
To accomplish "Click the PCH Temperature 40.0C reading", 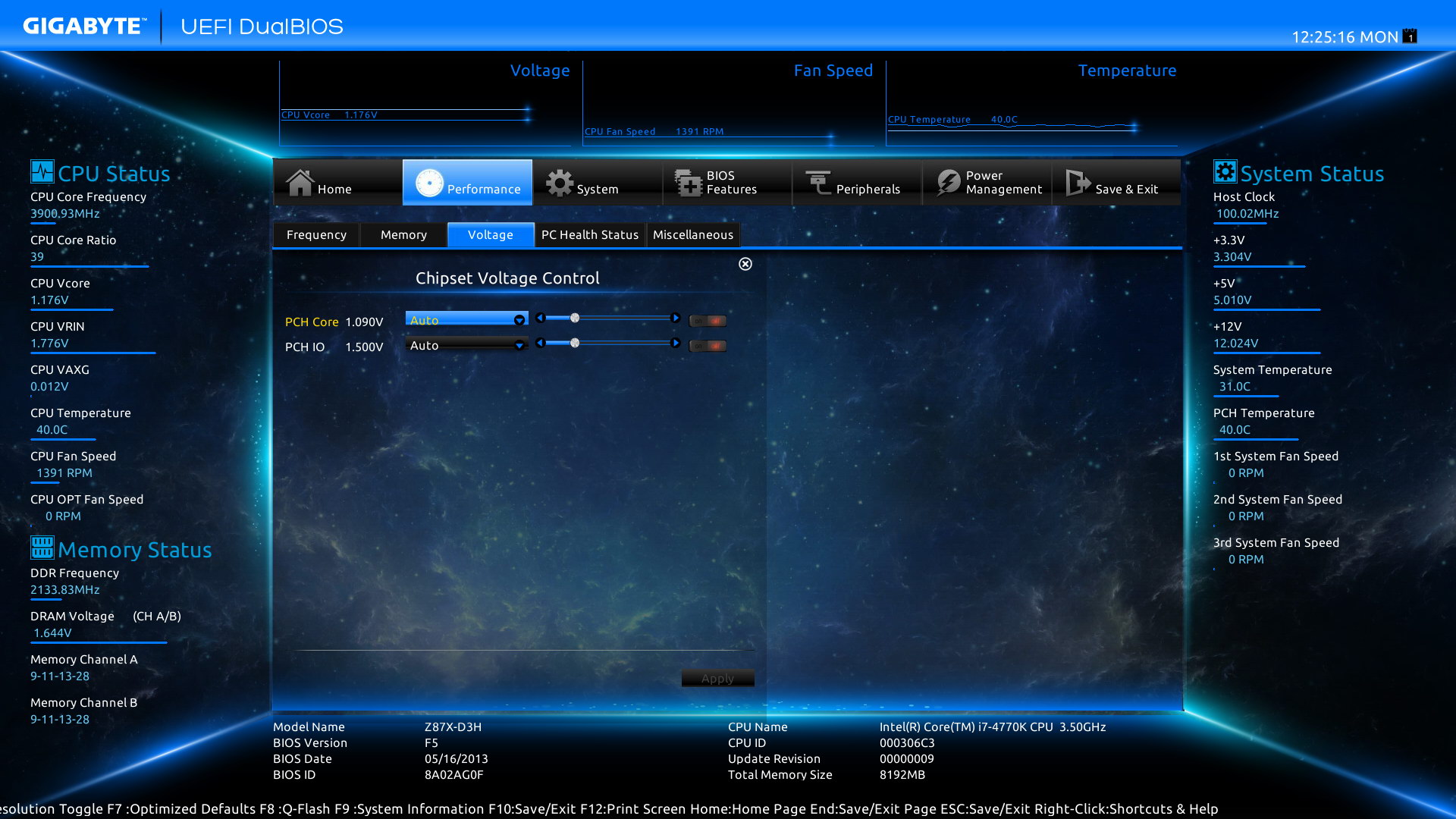I will [1235, 430].
